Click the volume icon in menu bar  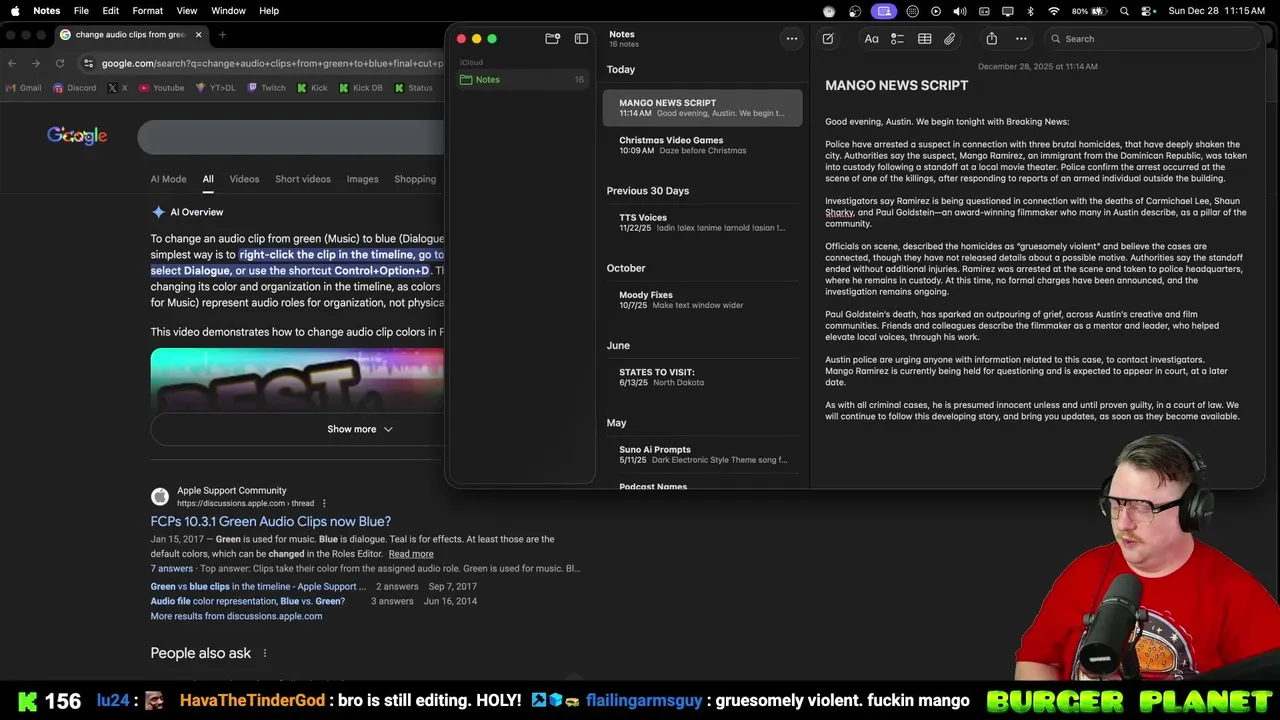pos(960,11)
